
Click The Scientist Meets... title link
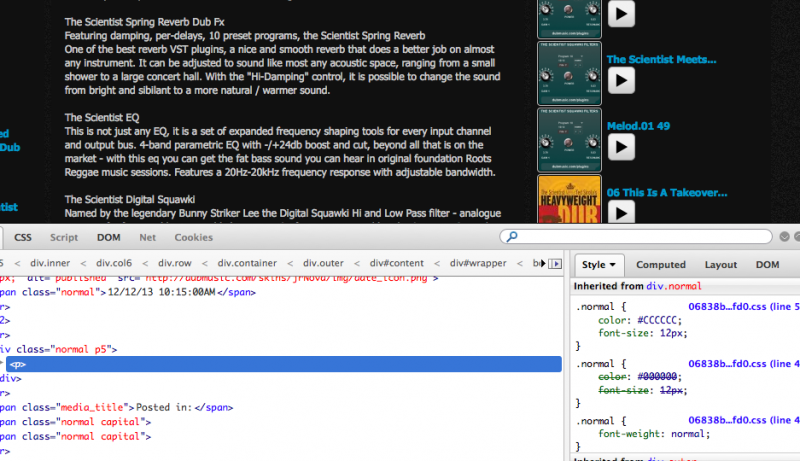click(661, 60)
